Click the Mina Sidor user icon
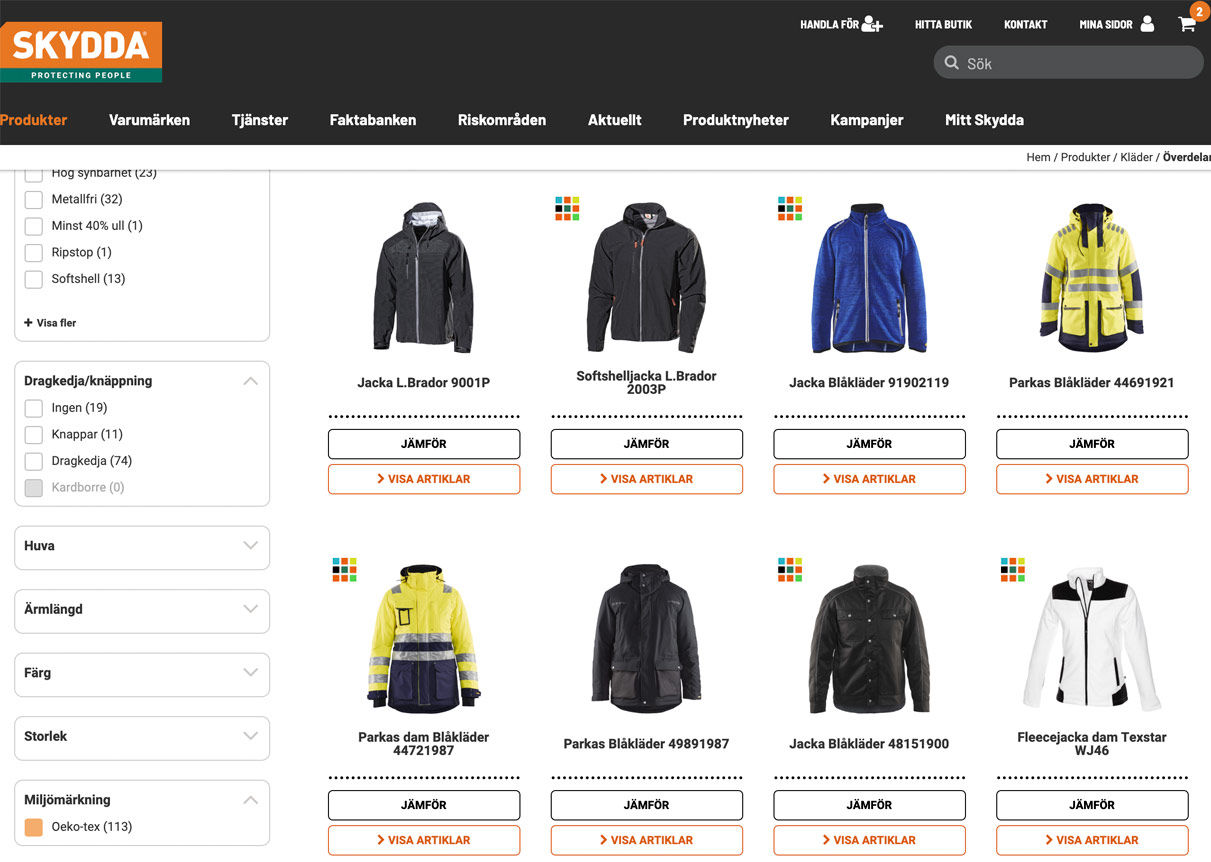The image size is (1211, 862). point(1147,24)
